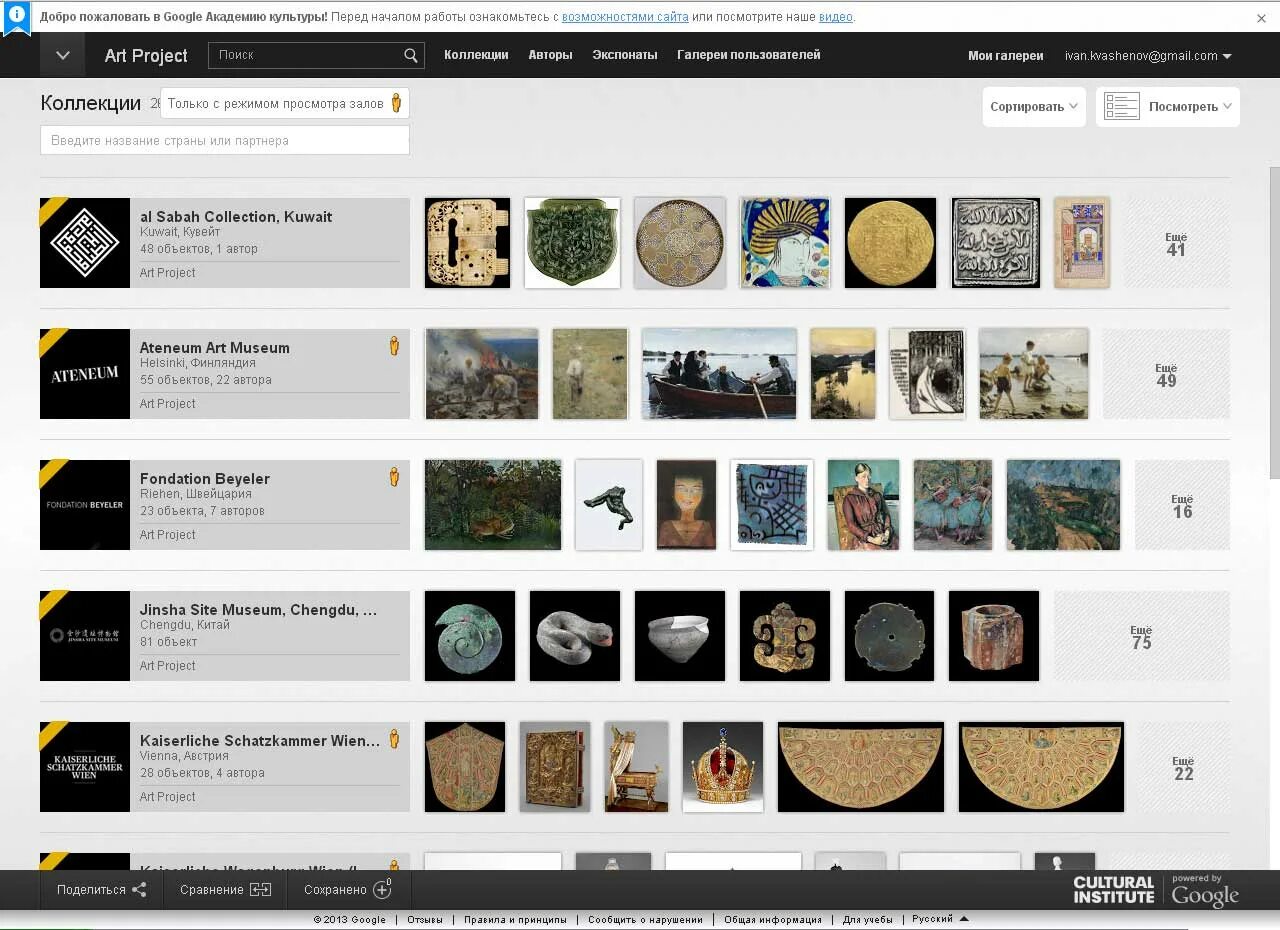Viewport: 1280px width, 930px height.
Task: Open the rowing boat Ateneum painting
Action: click(719, 374)
